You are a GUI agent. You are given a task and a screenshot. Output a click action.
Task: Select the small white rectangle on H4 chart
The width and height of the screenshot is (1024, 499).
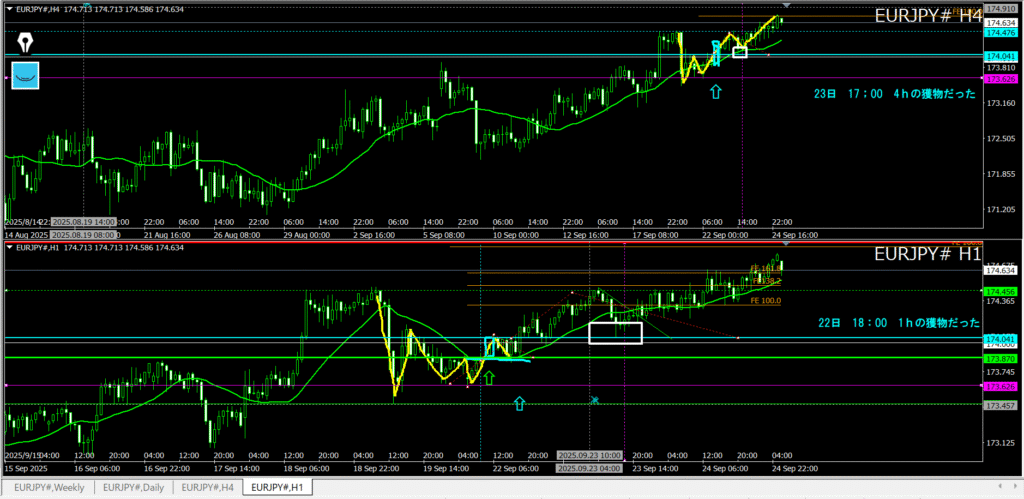pyautogui.click(x=739, y=52)
